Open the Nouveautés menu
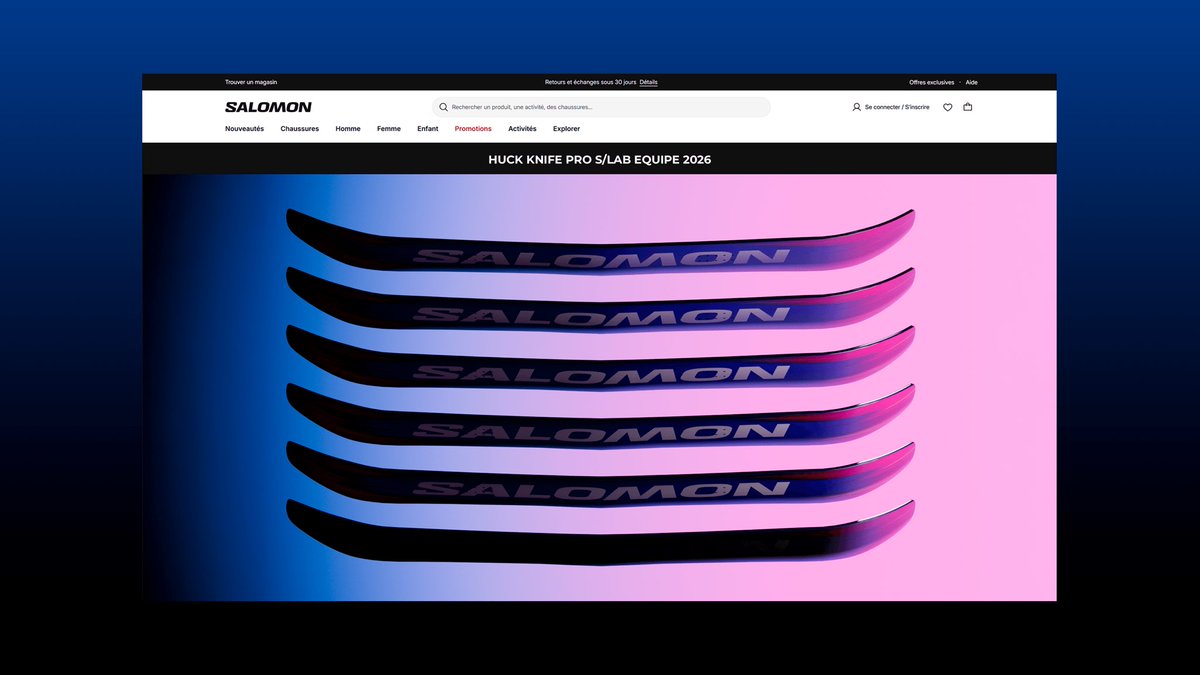Screen dimensions: 1200x675 tap(245, 129)
